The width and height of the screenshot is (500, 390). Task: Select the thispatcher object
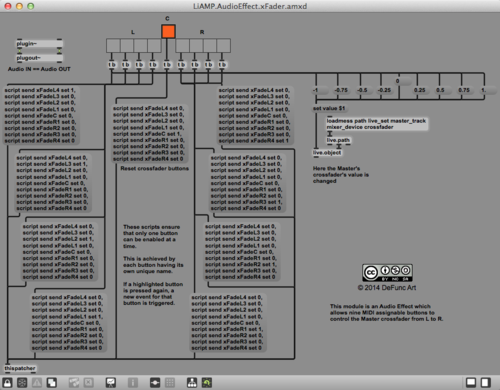point(20,368)
